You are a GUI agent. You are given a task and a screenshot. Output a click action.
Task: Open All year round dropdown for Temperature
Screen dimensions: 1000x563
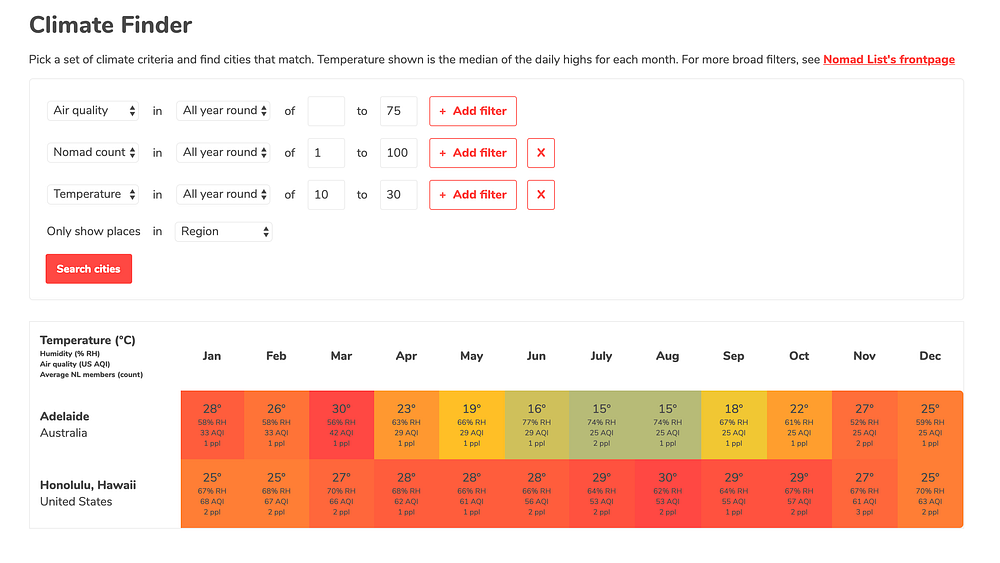(x=223, y=194)
